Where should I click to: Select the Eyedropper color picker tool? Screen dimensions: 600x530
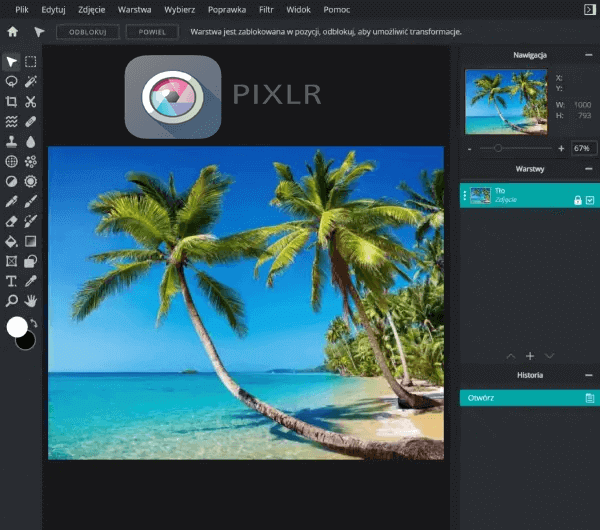[x=31, y=281]
